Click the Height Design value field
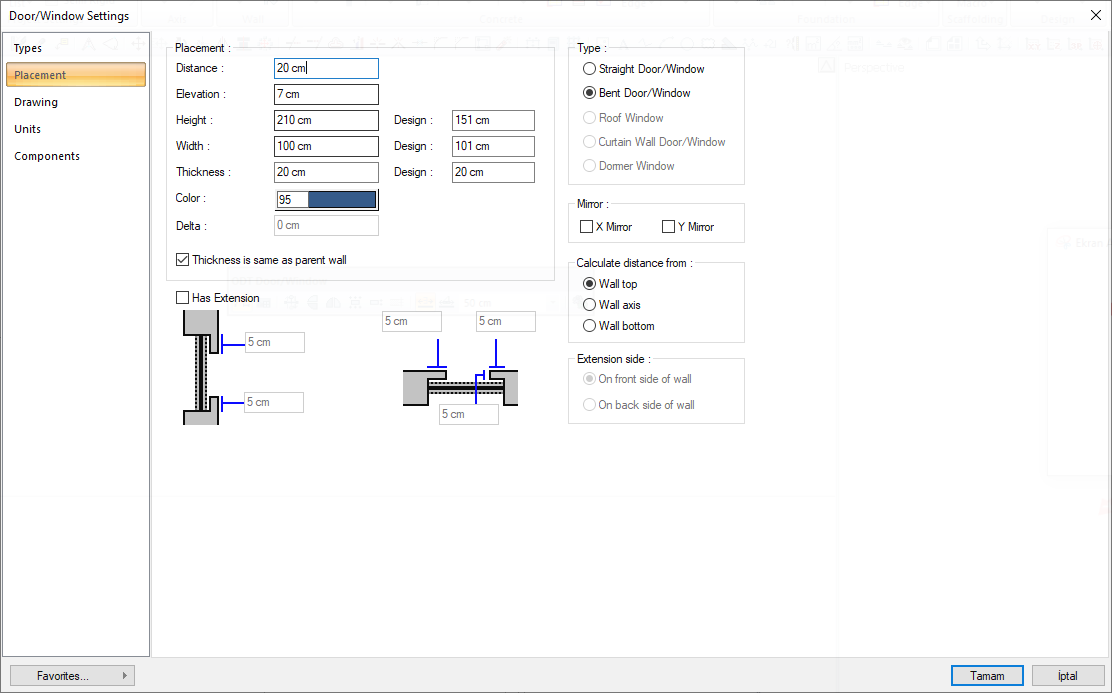Image resolution: width=1112 pixels, height=693 pixels. [x=493, y=120]
